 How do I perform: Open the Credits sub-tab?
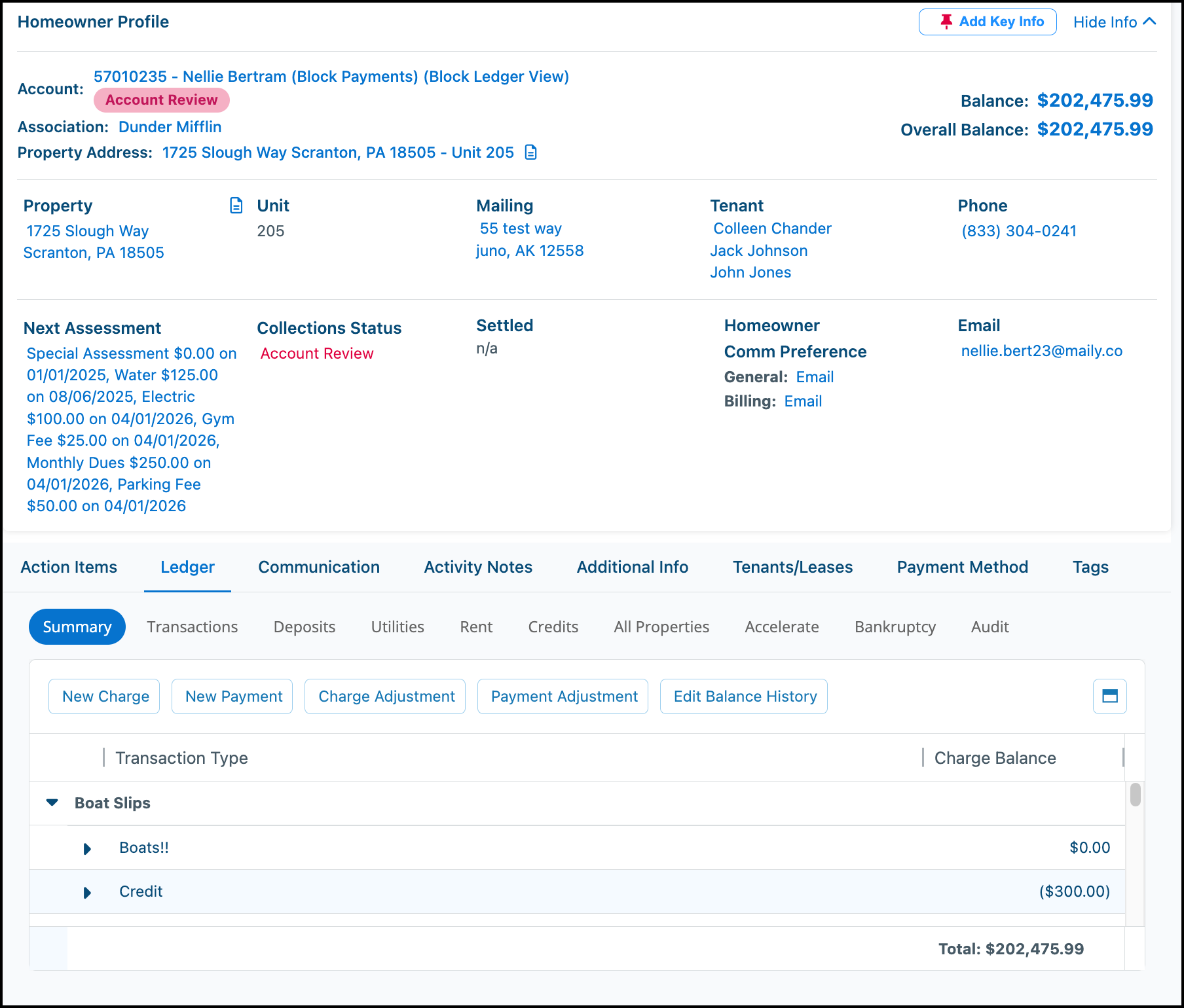(x=553, y=627)
